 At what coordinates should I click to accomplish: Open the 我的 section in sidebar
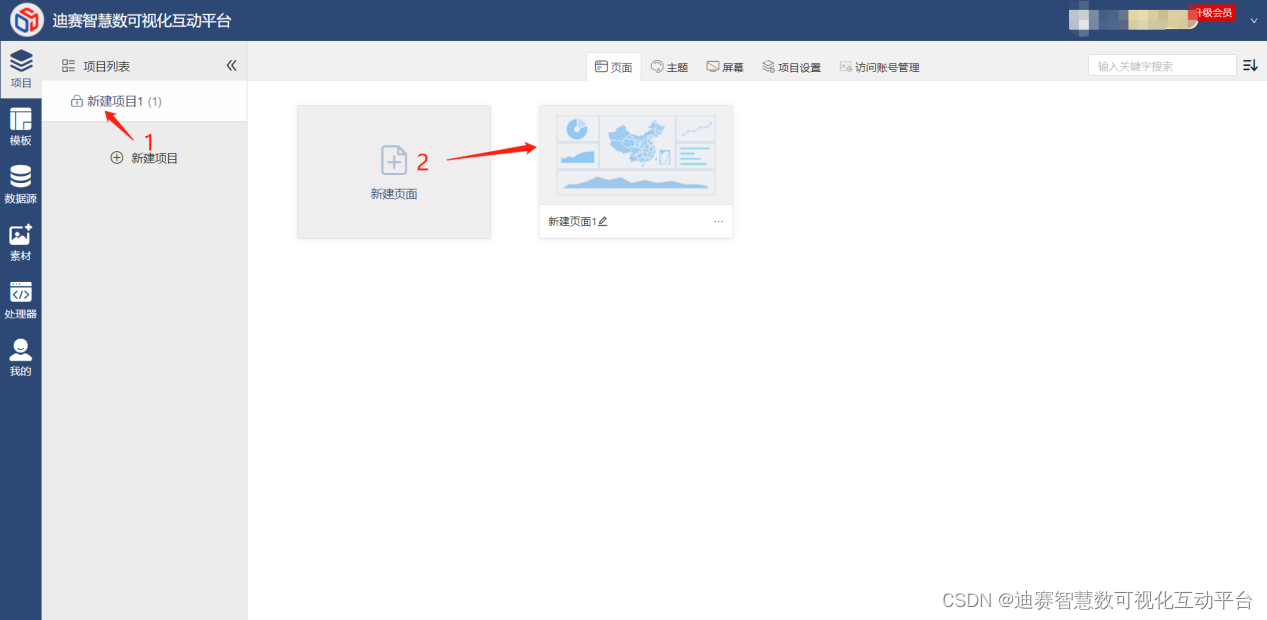tap(21, 358)
